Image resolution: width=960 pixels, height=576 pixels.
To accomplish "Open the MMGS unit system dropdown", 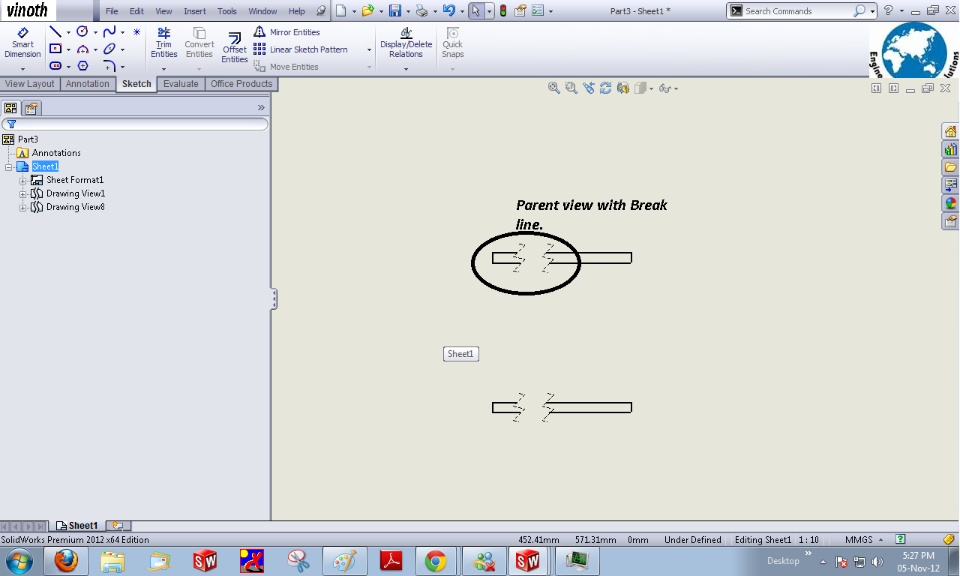I will click(863, 539).
